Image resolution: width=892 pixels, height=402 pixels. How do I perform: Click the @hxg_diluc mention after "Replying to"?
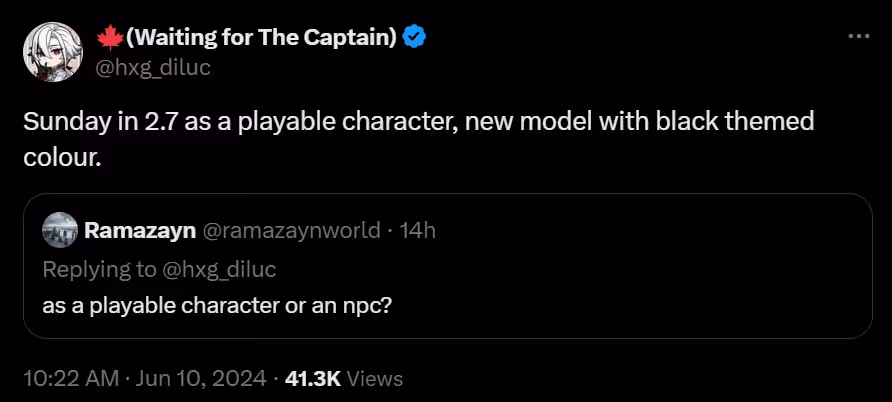point(219,268)
